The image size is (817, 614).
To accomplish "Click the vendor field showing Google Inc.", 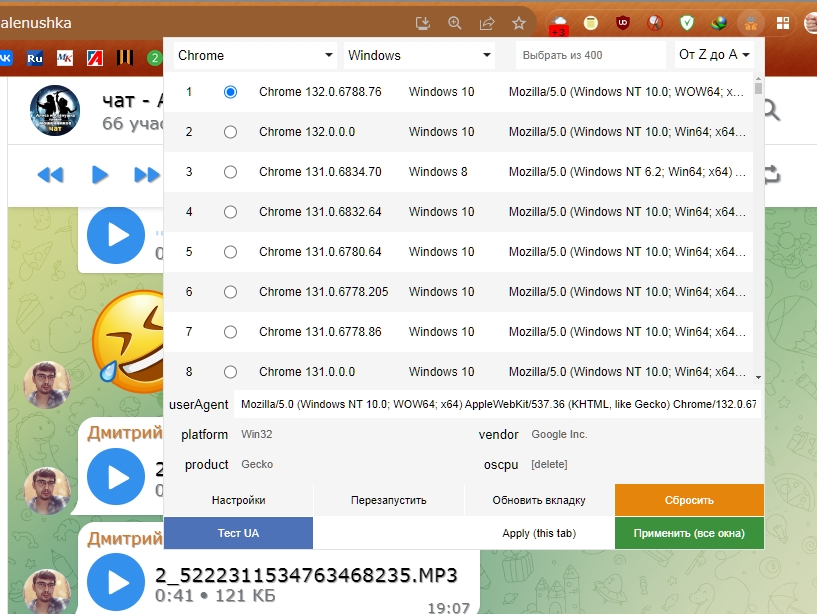I will coord(643,434).
